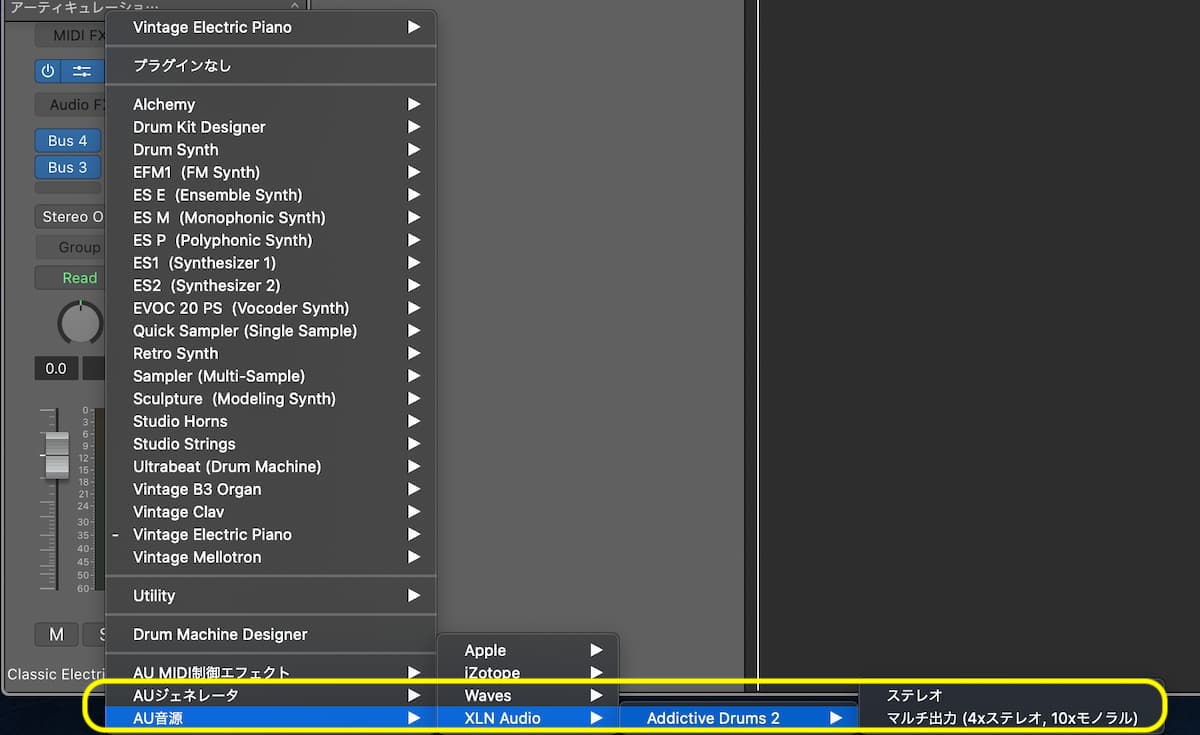The height and width of the screenshot is (735, 1200).
Task: Open the Utility submenu
Action: 272,596
